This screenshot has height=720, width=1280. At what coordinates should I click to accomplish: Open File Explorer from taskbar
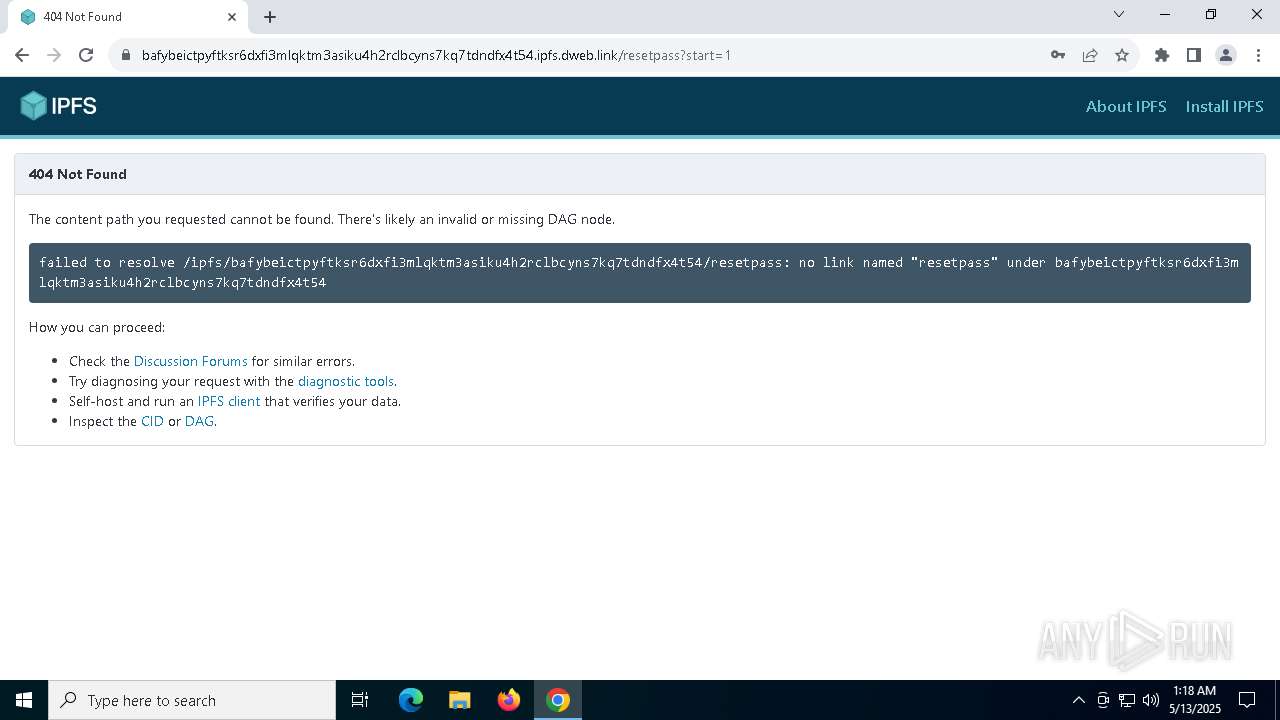point(460,700)
